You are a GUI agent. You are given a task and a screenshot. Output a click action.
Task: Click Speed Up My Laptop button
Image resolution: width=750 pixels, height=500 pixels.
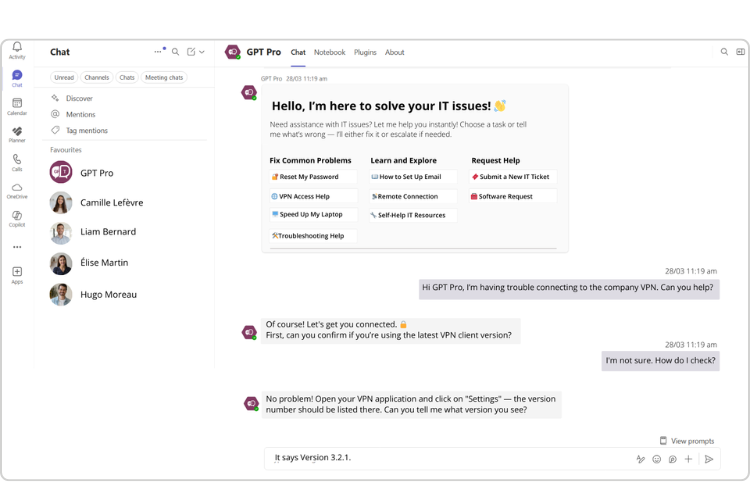pyautogui.click(x=313, y=214)
